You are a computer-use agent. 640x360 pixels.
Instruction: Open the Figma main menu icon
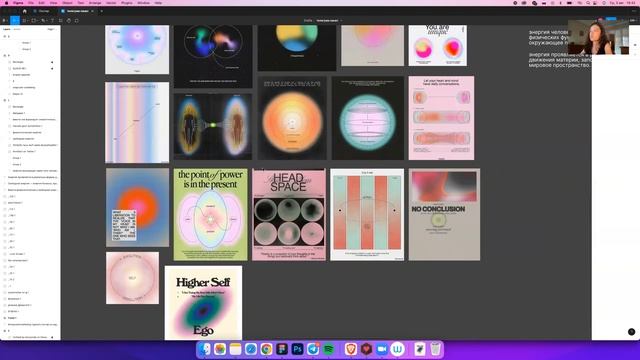tap(4, 20)
